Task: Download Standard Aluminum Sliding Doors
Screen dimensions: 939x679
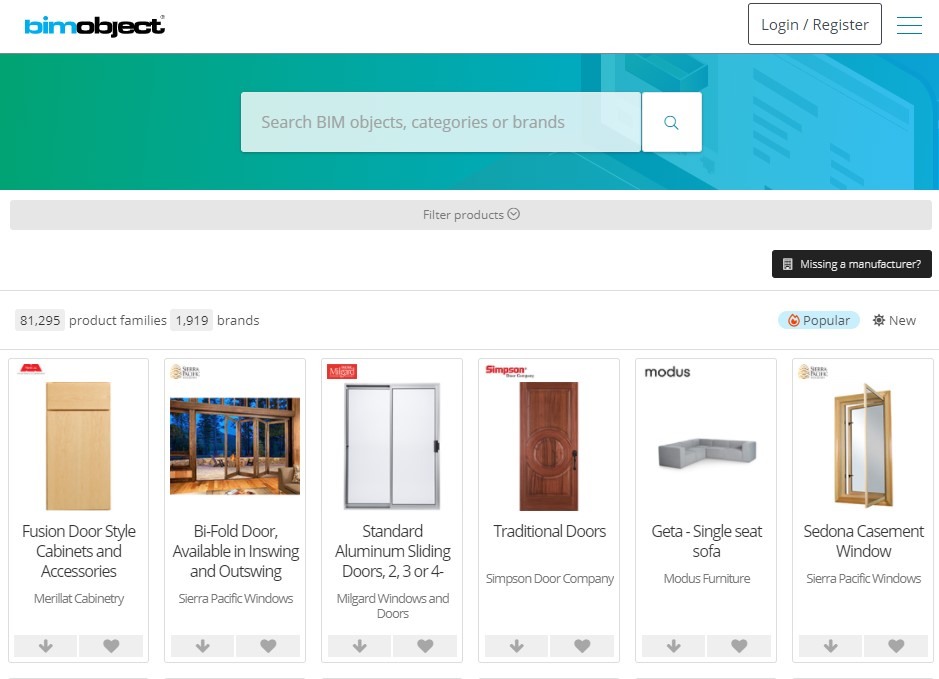Action: (359, 645)
